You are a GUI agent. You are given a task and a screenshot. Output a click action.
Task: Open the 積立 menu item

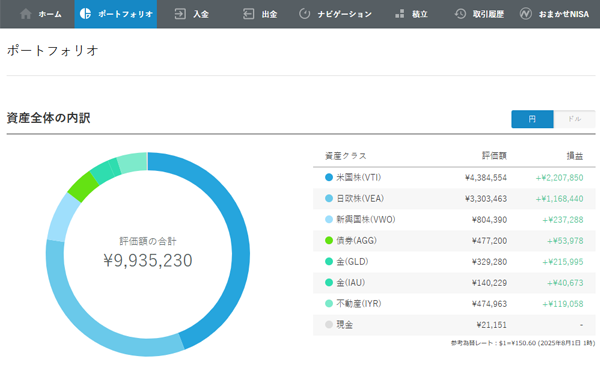coord(420,15)
